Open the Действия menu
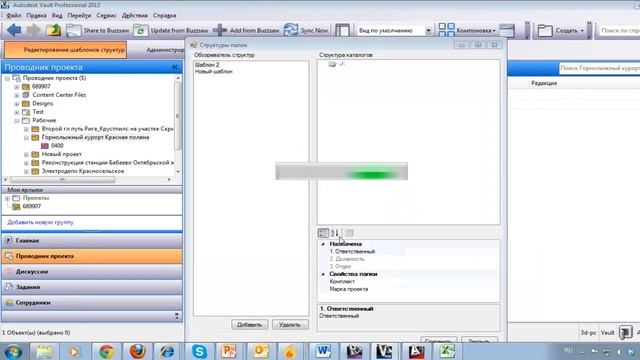The height and width of the screenshot is (360, 640). [135, 16]
